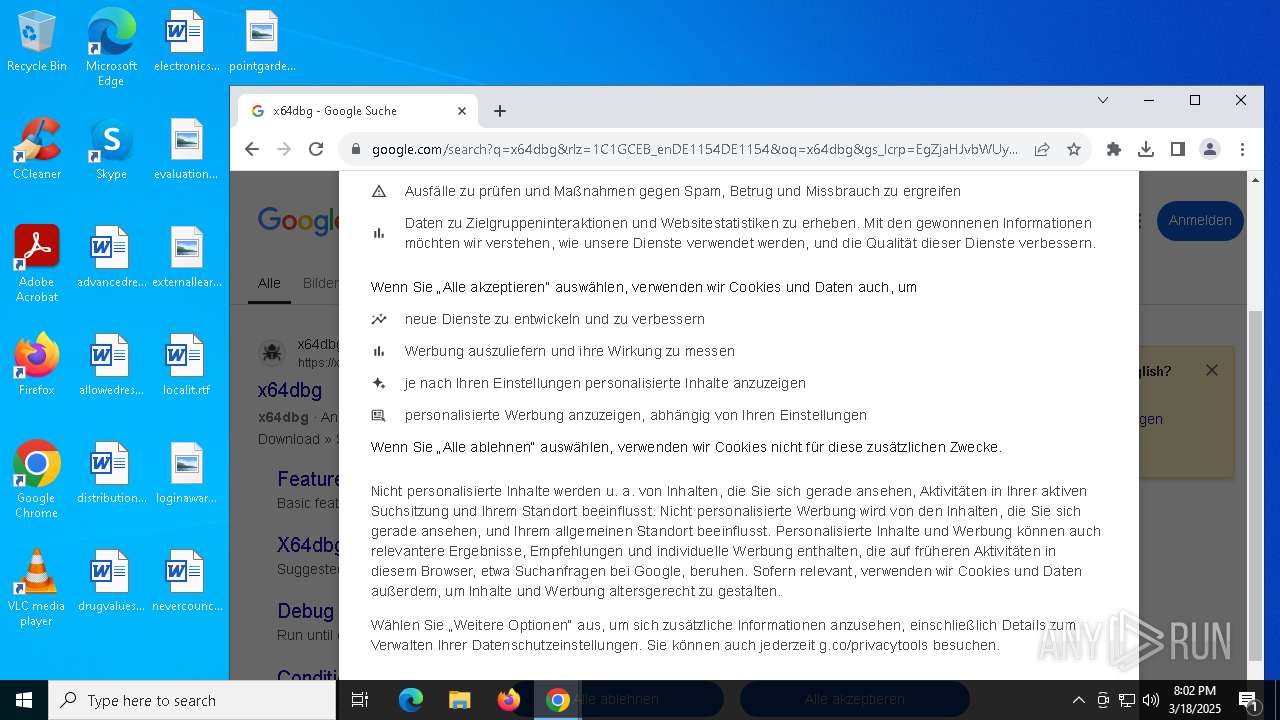This screenshot has width=1280, height=720.
Task: Open a new Chrome tab
Action: pos(500,111)
